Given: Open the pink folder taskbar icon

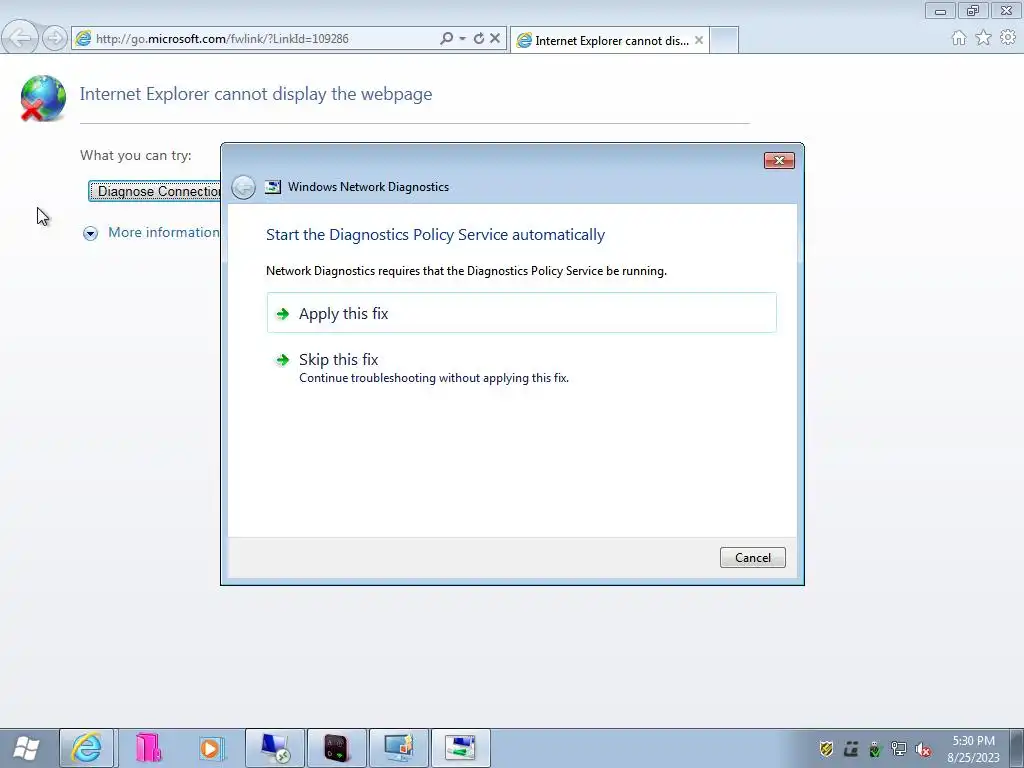Looking at the screenshot, I should [148, 748].
